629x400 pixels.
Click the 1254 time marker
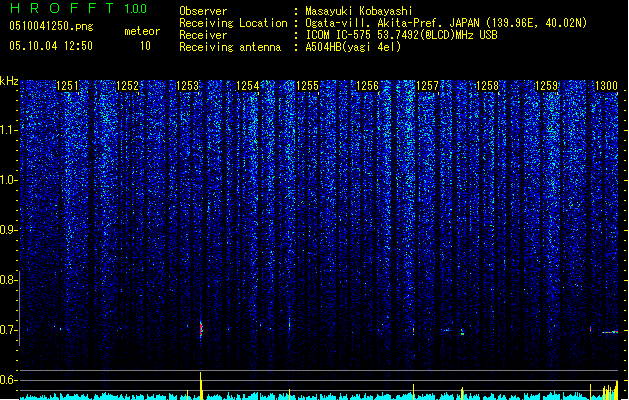pyautogui.click(x=248, y=86)
